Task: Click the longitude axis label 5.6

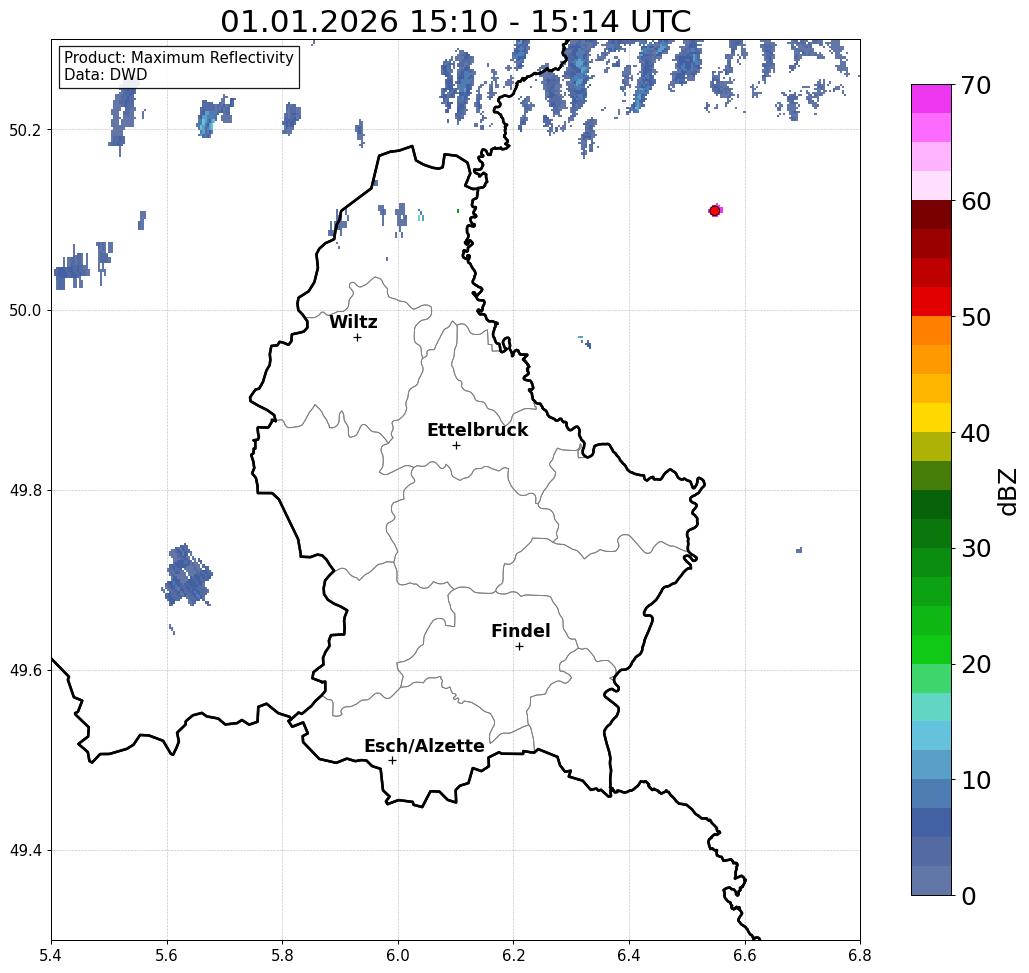Action: (x=167, y=955)
